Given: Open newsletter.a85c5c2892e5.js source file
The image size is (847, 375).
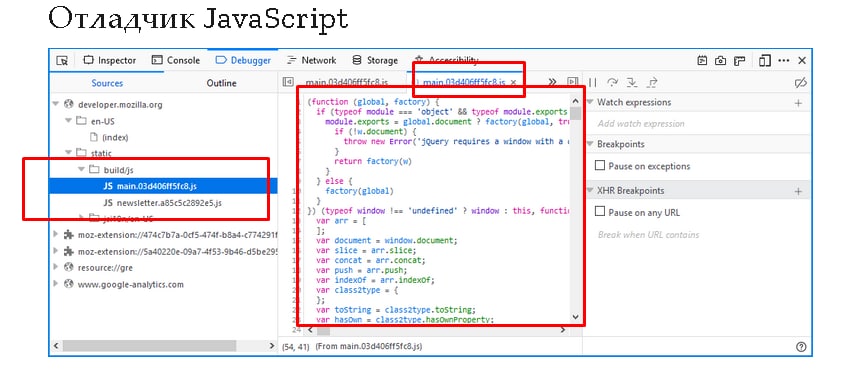Looking at the screenshot, I should (x=162, y=203).
